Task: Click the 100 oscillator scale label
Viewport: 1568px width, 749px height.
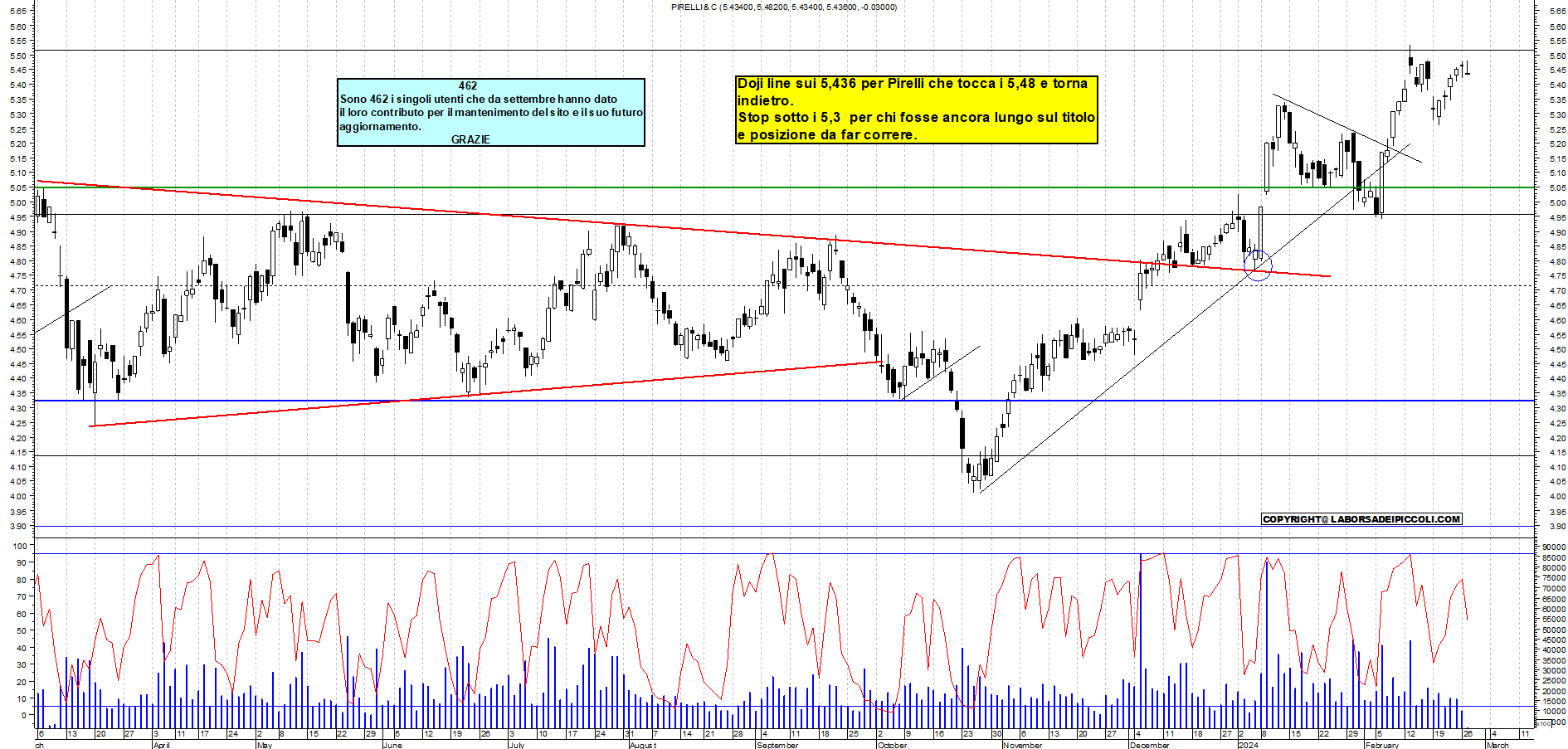Action: click(19, 546)
